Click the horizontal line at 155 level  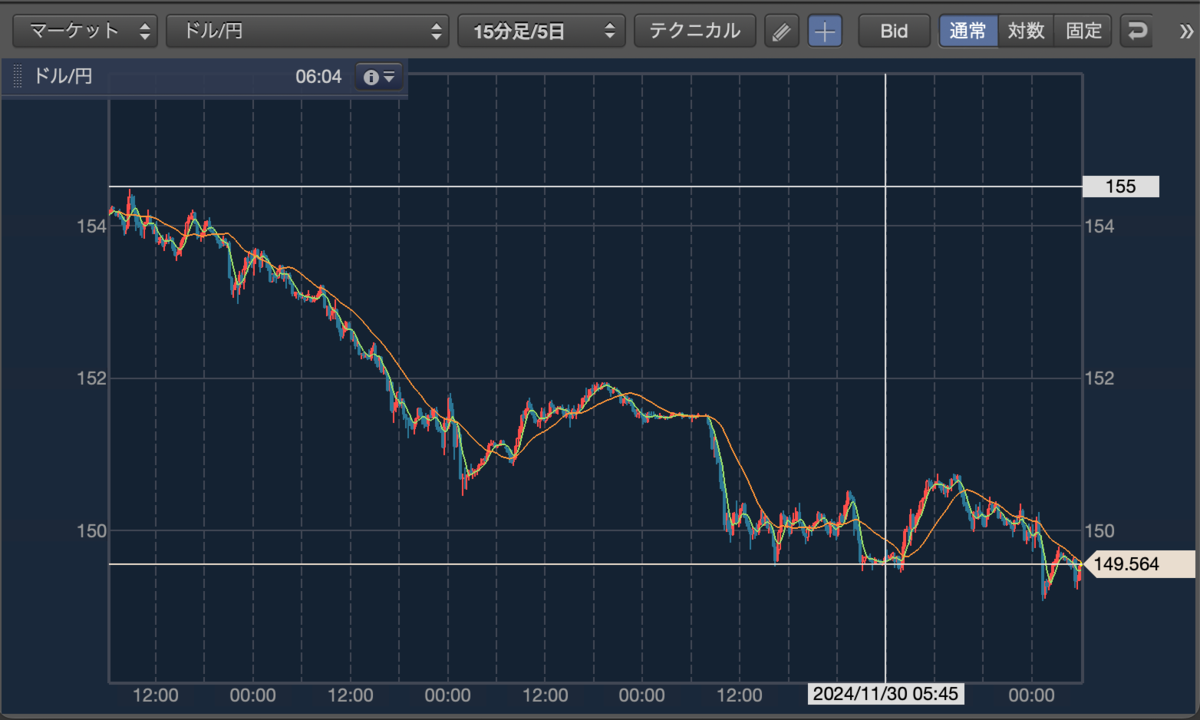(x=596, y=186)
